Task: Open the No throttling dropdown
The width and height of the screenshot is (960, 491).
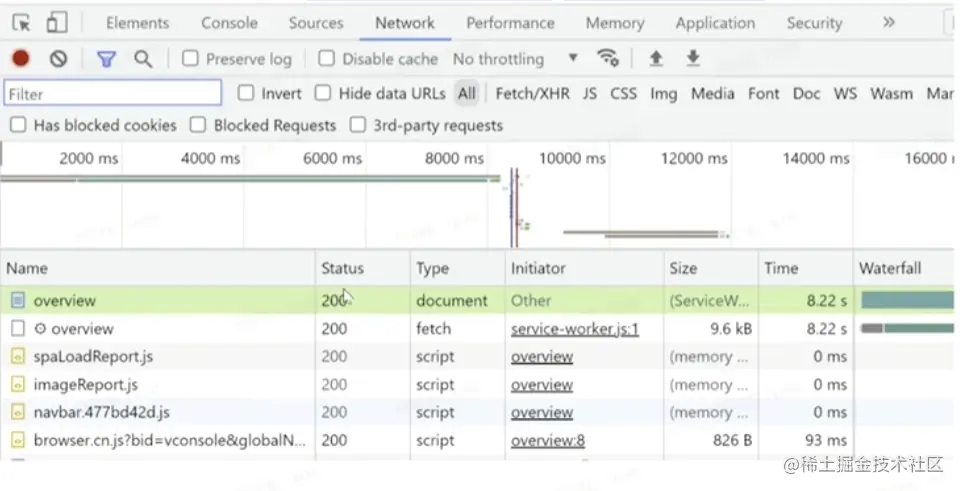Action: [515, 59]
